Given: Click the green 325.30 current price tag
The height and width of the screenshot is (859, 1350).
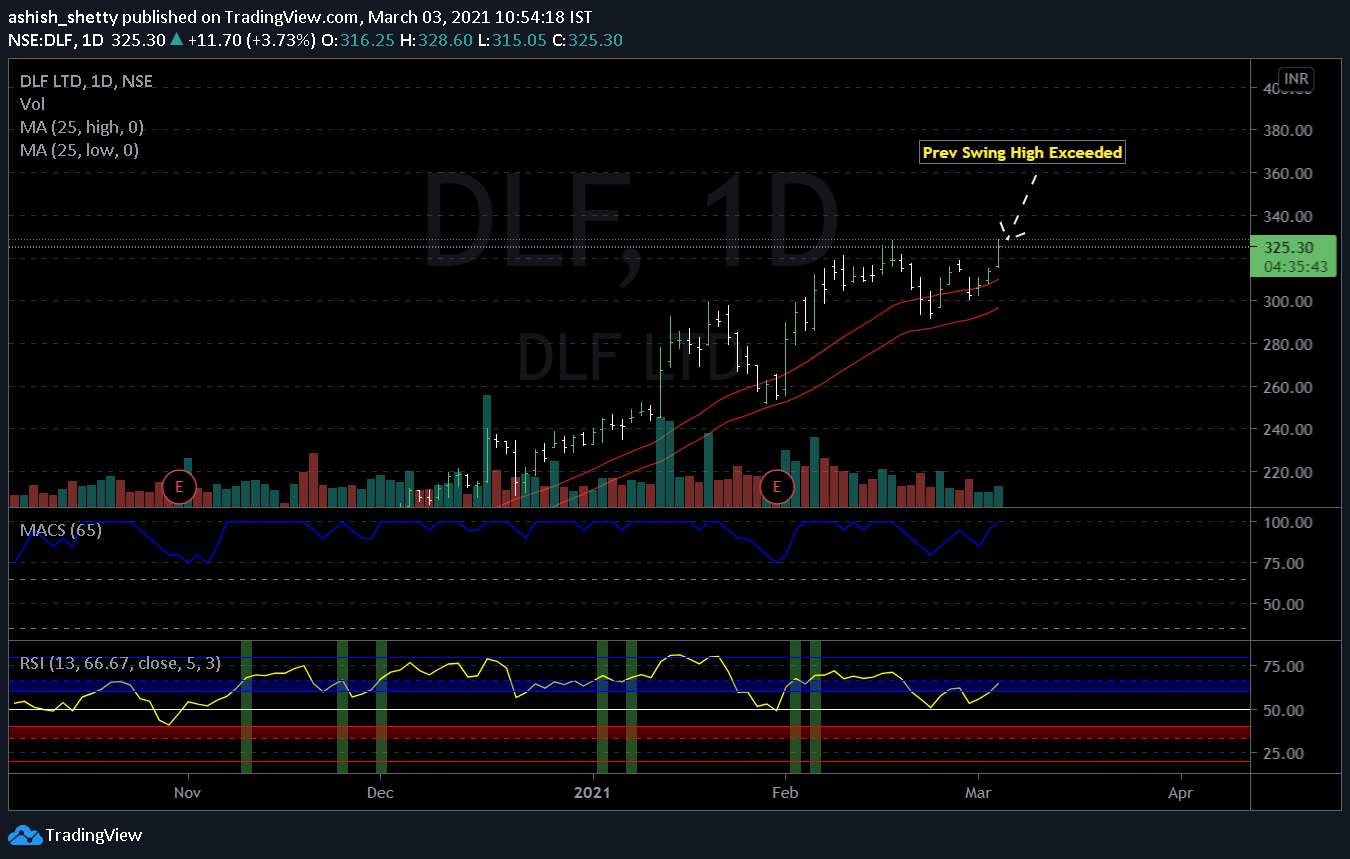Looking at the screenshot, I should [x=1293, y=256].
